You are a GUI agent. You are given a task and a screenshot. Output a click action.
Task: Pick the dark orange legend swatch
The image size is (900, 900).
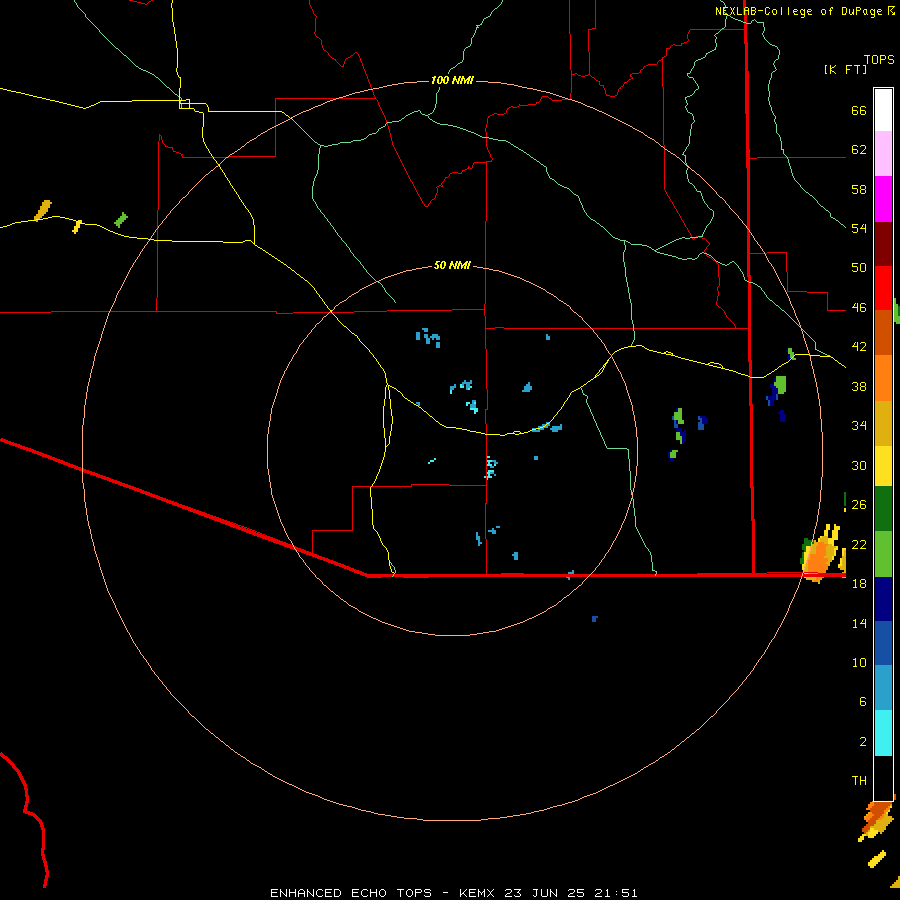[x=883, y=332]
